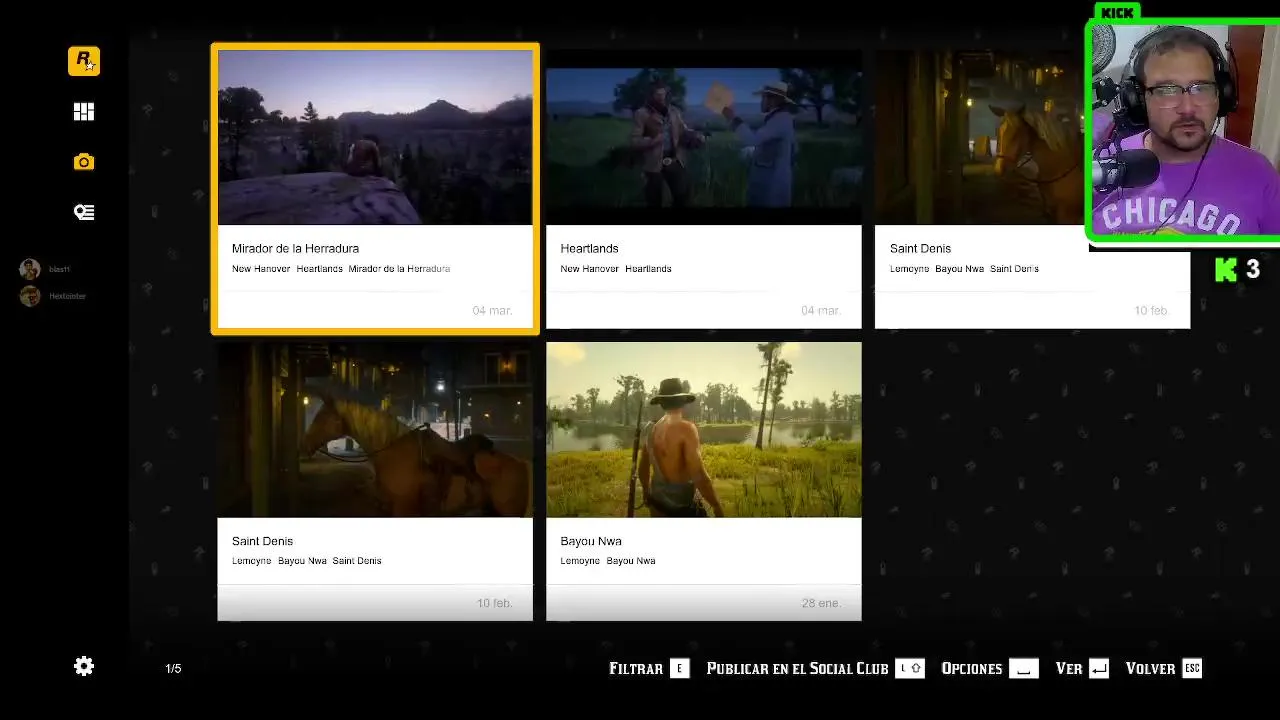Open second-row Saint Denis horse photo
Screen dimensions: 1280x720
click(375, 430)
